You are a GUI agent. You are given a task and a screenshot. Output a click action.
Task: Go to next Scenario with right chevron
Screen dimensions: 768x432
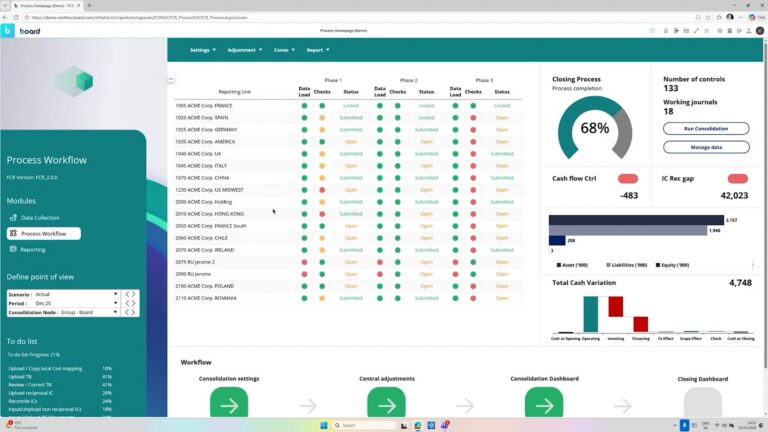pyautogui.click(x=133, y=294)
